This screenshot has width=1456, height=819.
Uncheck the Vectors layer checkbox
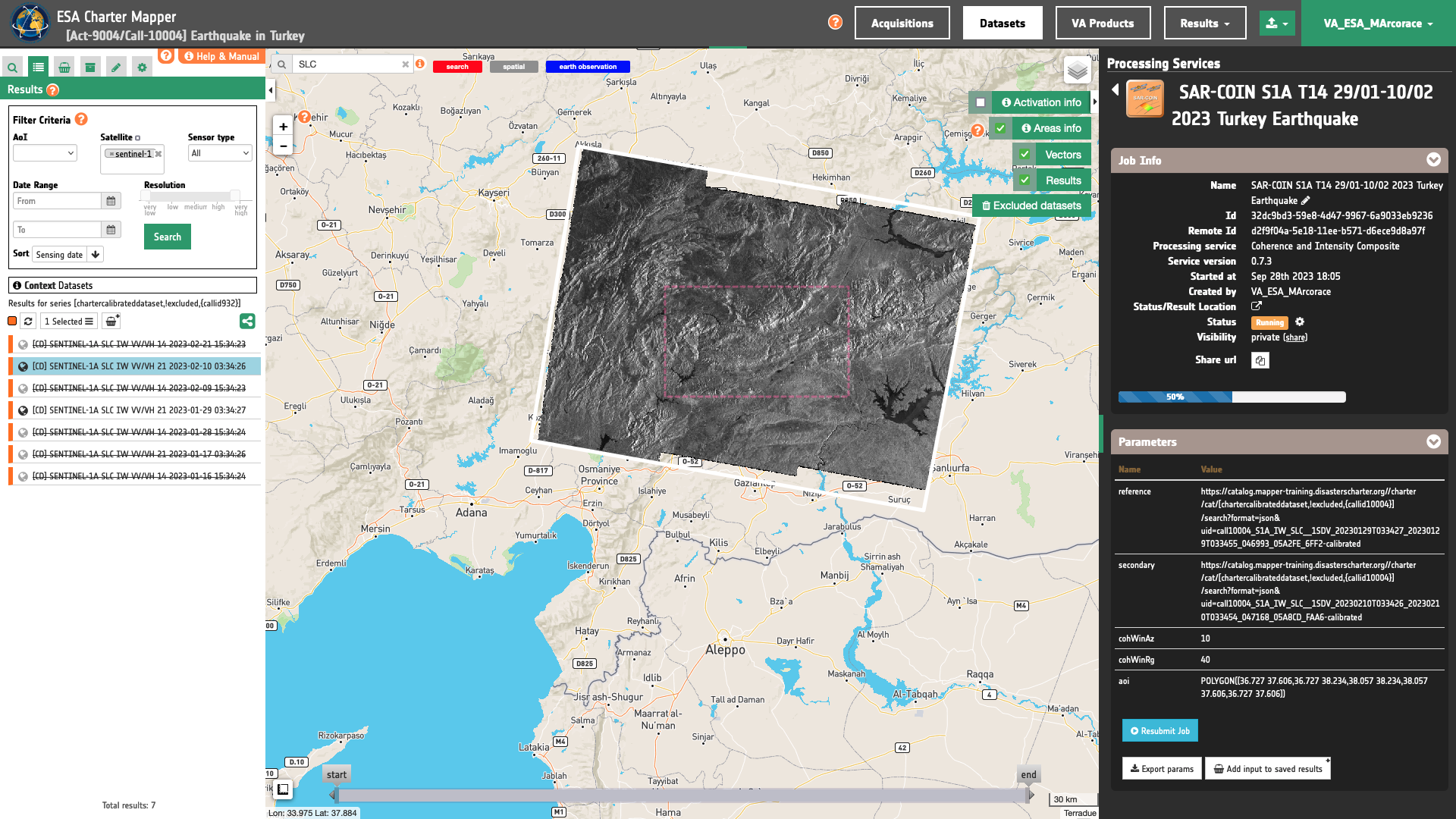[x=1025, y=154]
